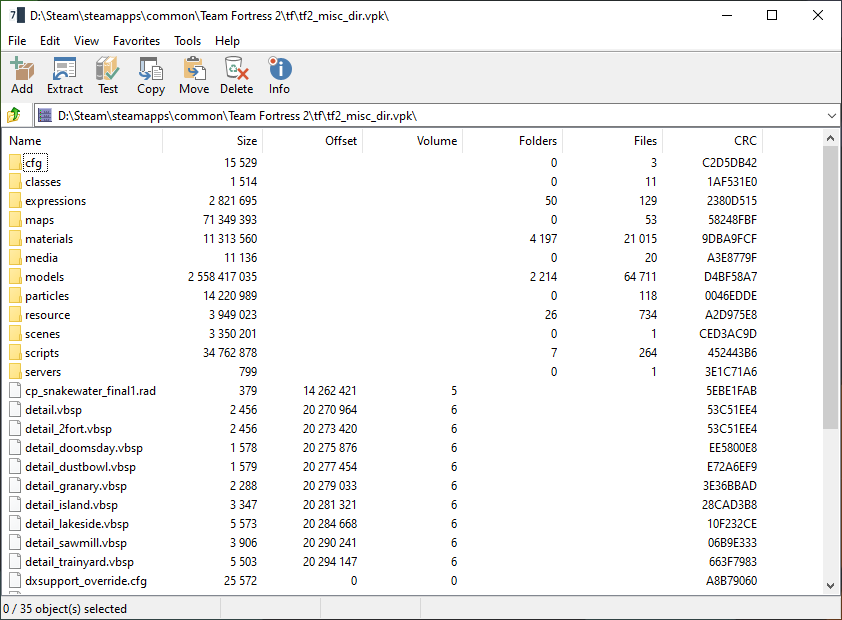Select the materials folder icon
Screen dimensions: 842x620
click(15, 239)
